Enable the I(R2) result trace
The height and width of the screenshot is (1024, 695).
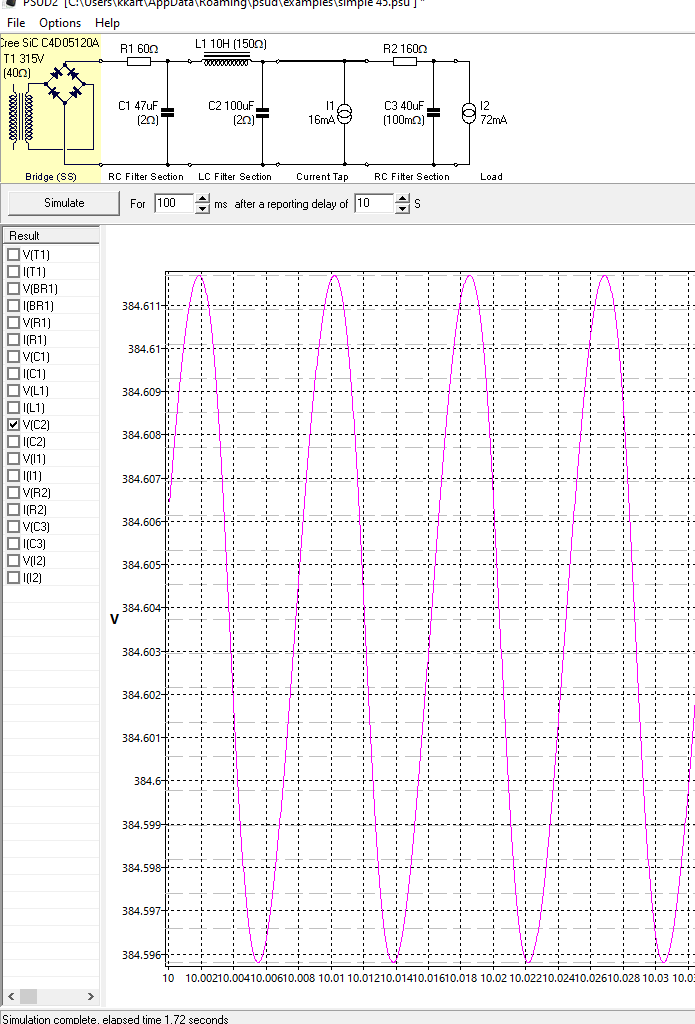click(x=13, y=509)
